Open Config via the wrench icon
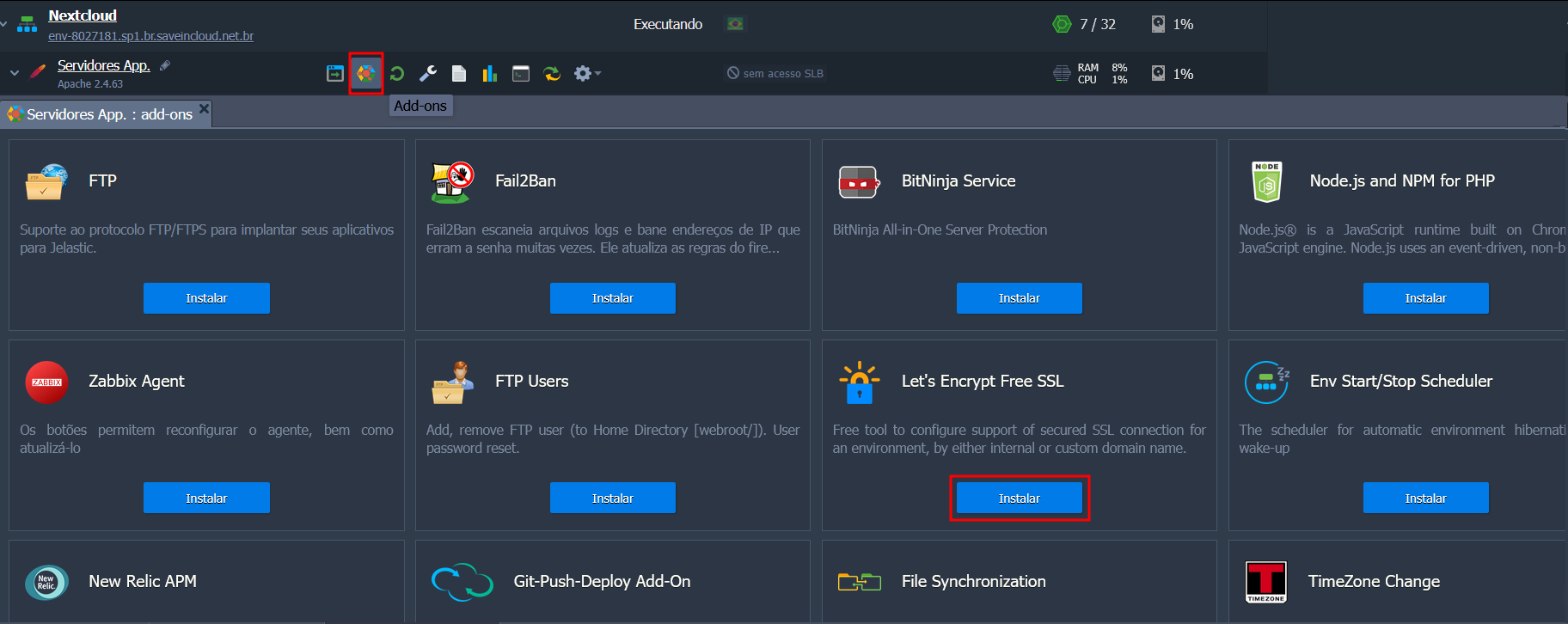 point(428,74)
